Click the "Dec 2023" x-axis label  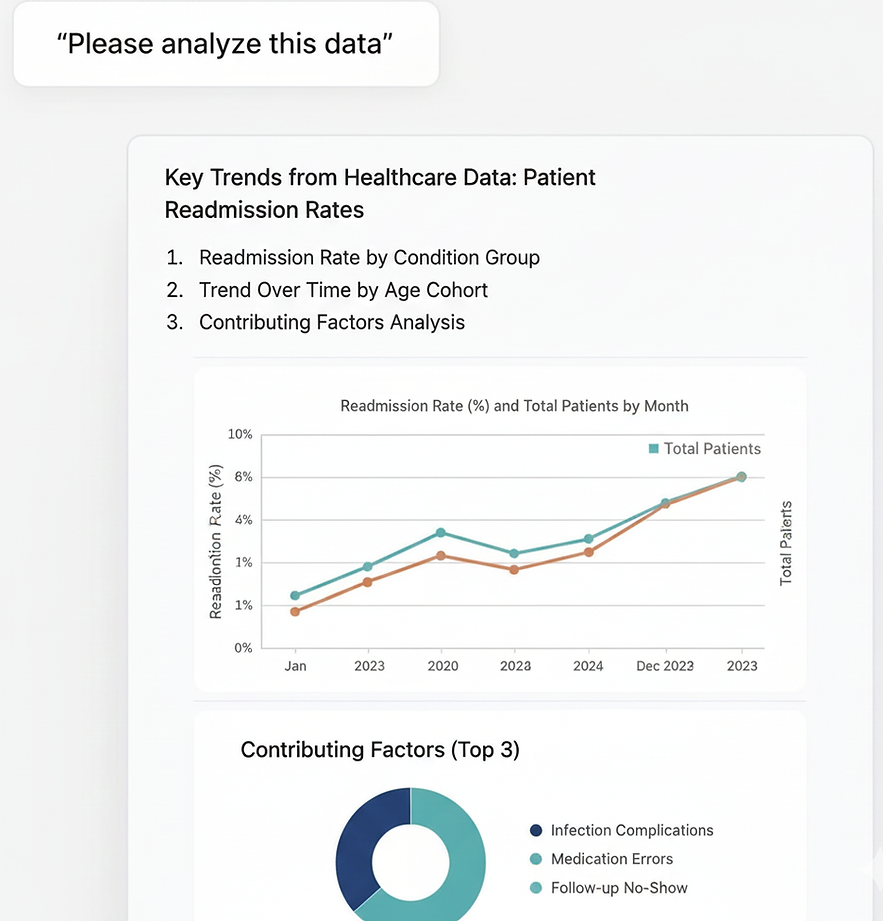tap(665, 666)
